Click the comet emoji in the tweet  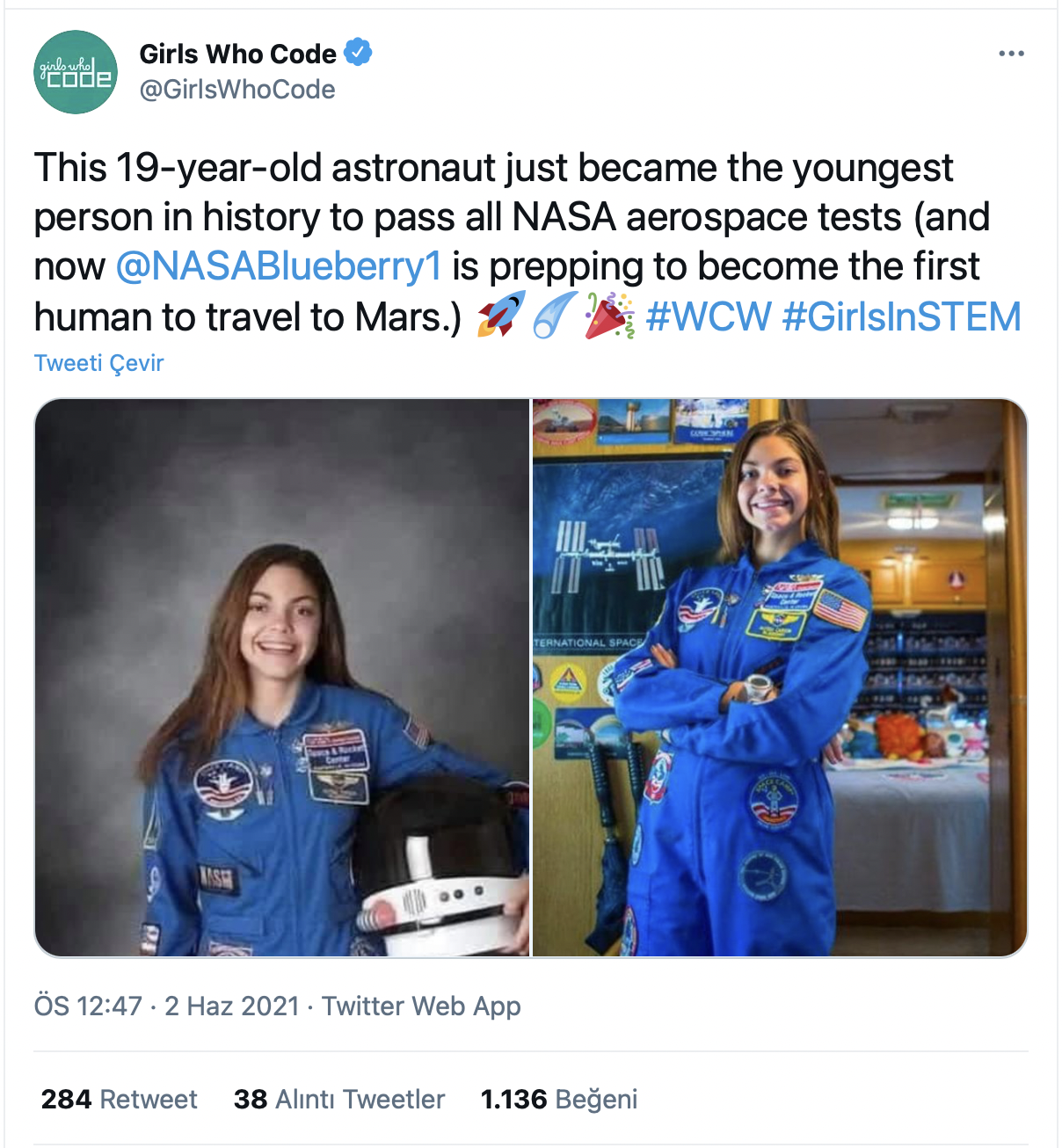[556, 315]
